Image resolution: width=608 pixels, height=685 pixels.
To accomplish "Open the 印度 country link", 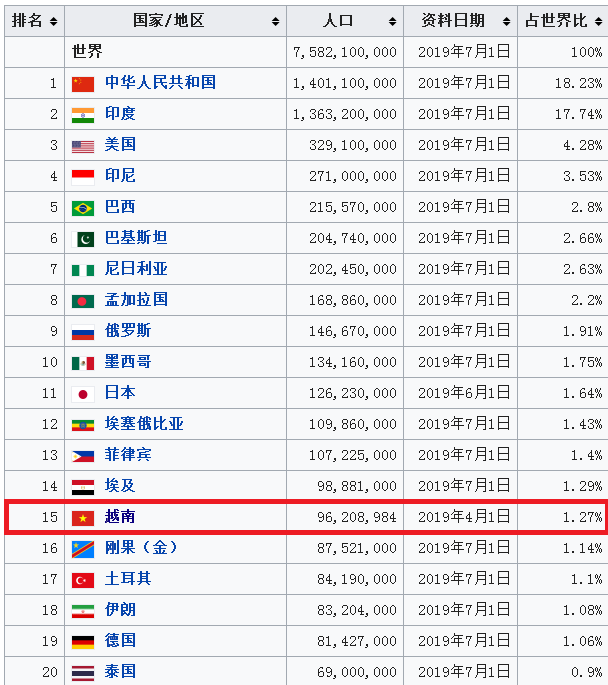I will coord(120,113).
